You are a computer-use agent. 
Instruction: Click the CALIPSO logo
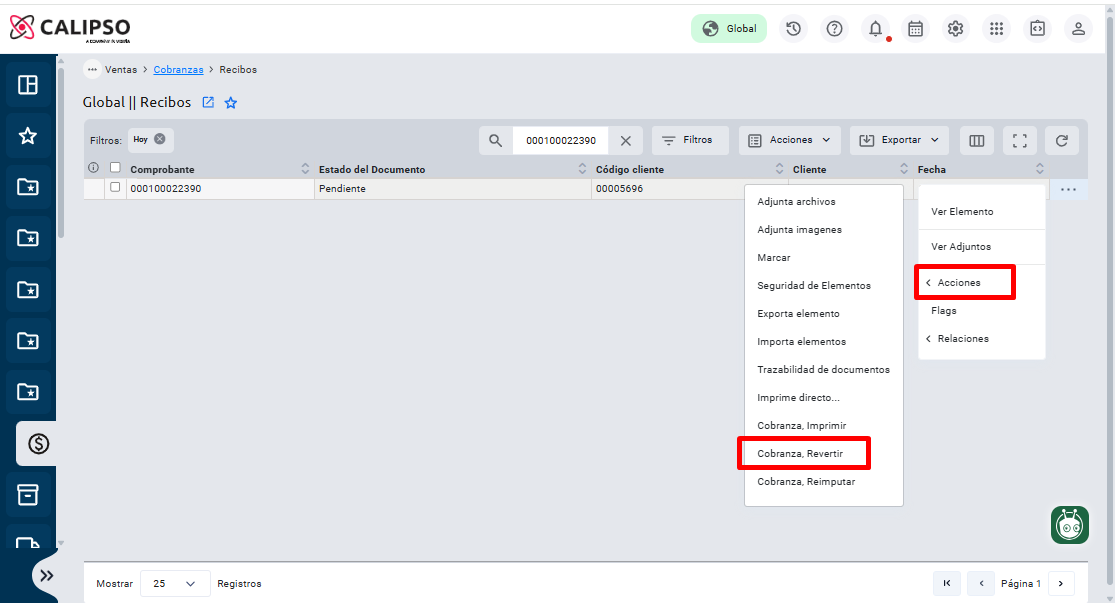click(70, 28)
